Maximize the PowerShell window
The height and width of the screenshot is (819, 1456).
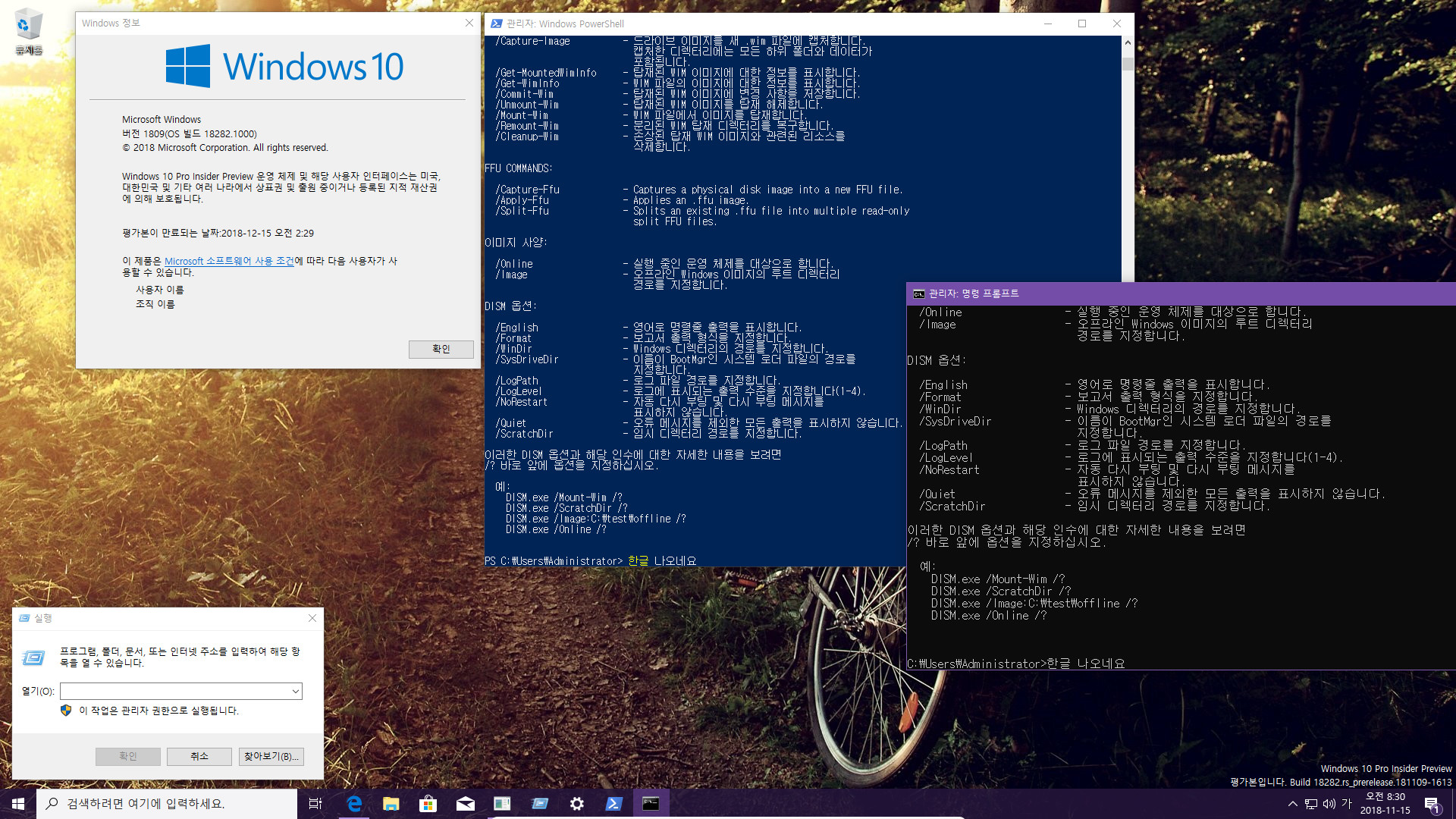pos(1082,24)
